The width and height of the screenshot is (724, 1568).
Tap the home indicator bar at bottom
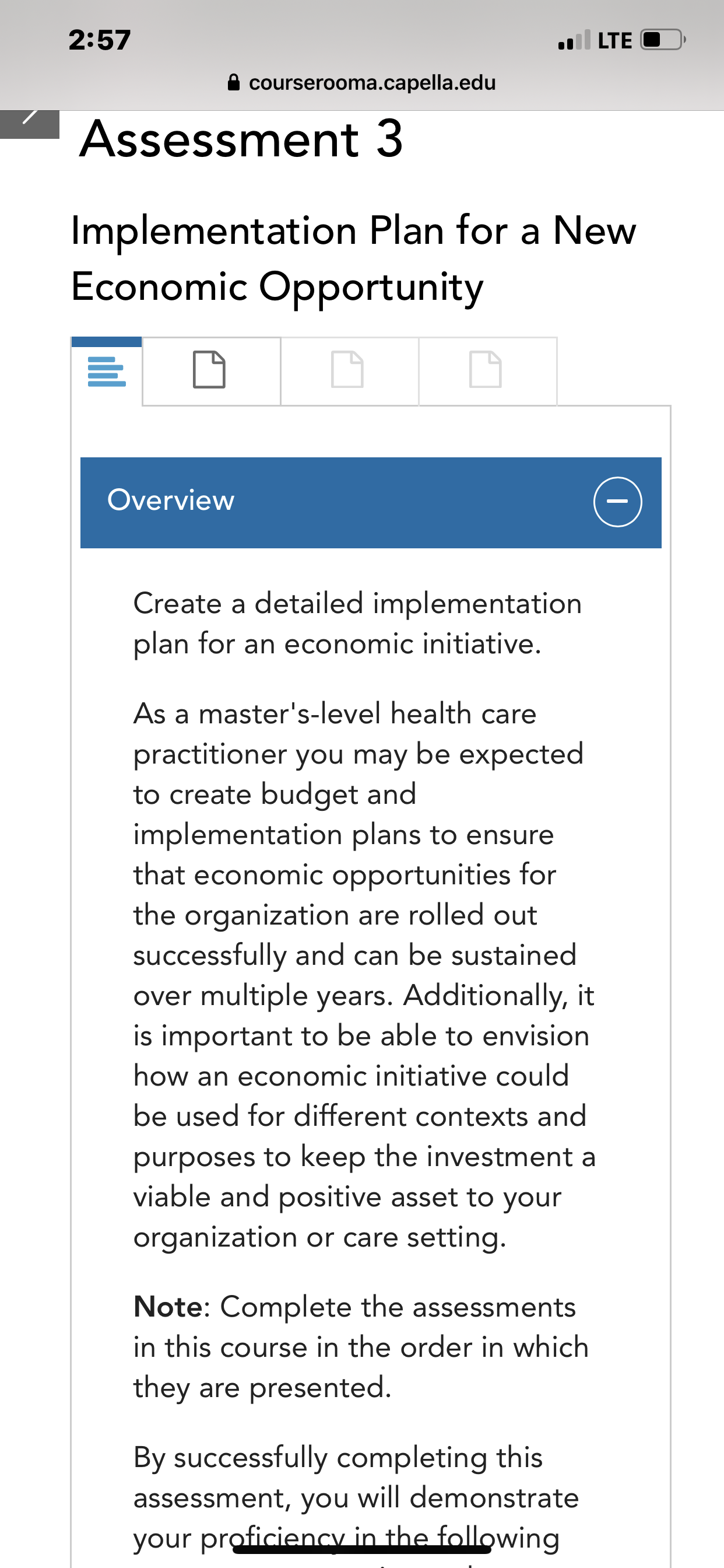362,1549
